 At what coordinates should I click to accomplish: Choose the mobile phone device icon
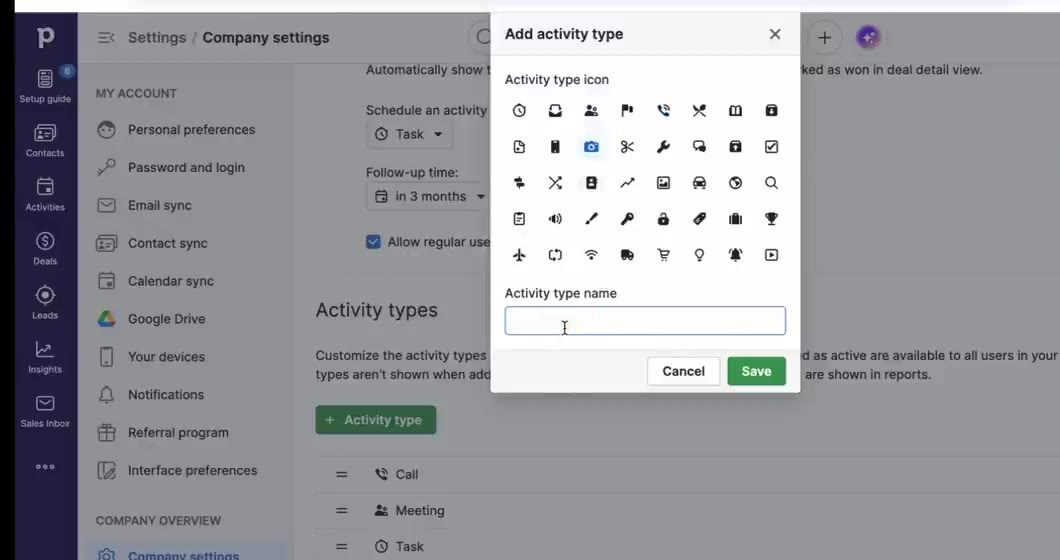point(555,147)
